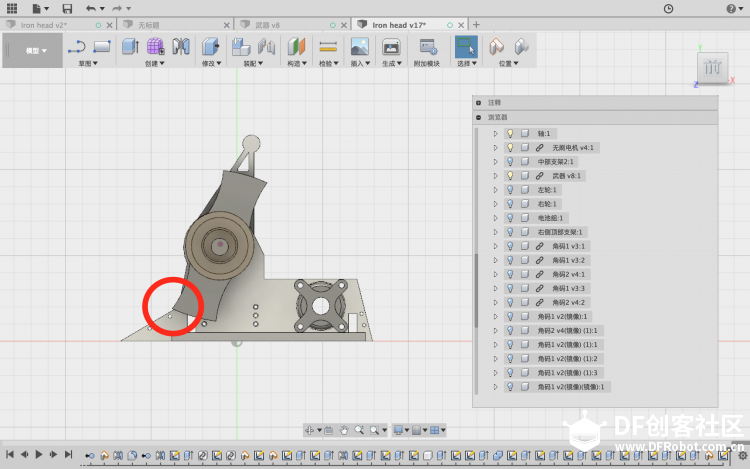Viewport: 750px width, 469px height.
Task: Expand the 中部支架2:1 tree node
Action: click(x=496, y=162)
